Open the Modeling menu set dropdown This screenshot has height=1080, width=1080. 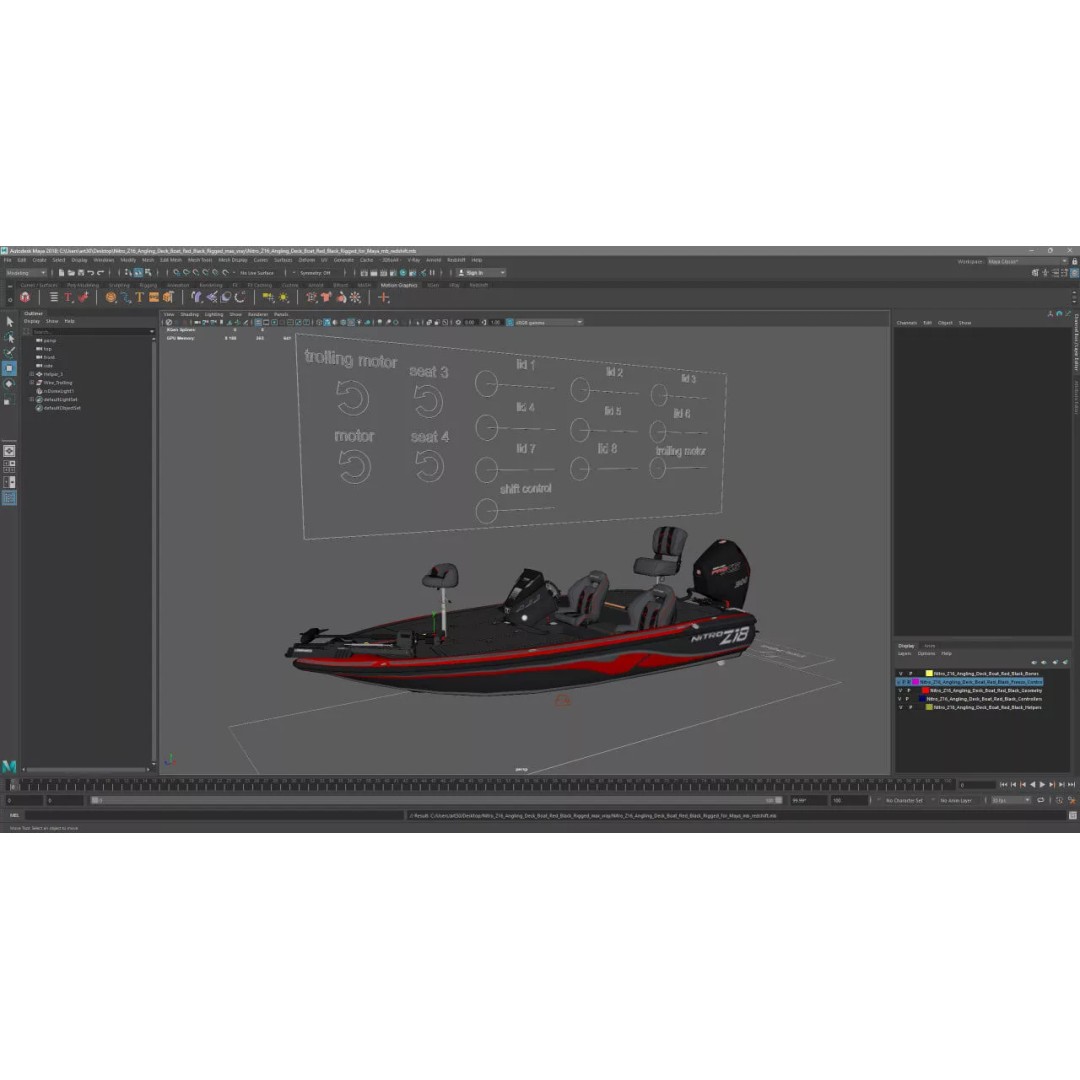pyautogui.click(x=25, y=273)
